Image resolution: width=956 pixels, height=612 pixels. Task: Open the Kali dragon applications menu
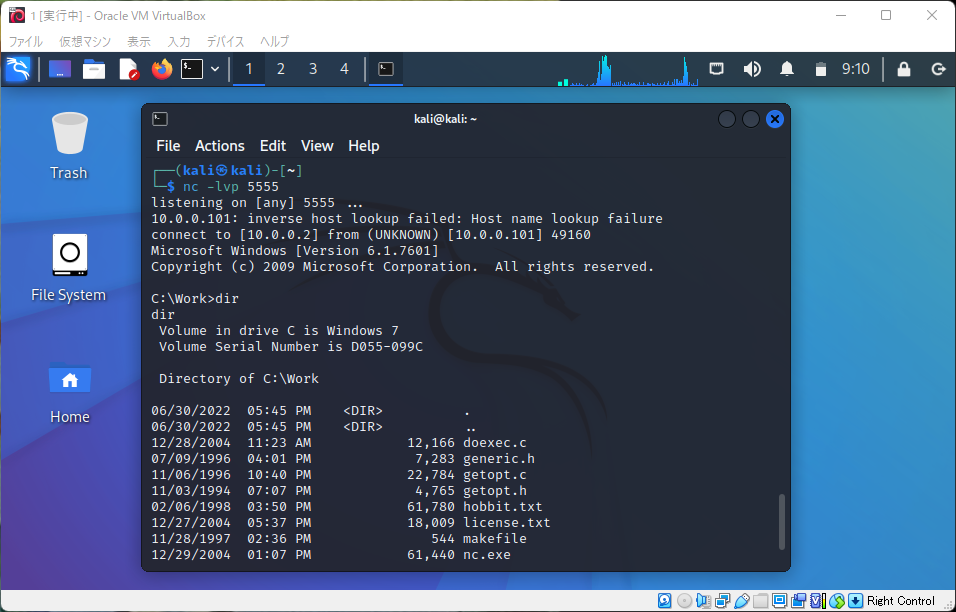click(18, 69)
